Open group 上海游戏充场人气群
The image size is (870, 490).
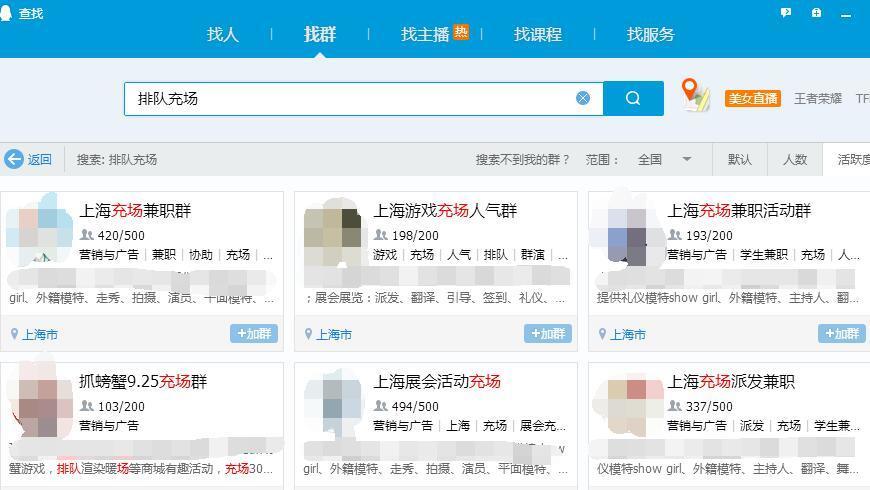[445, 211]
